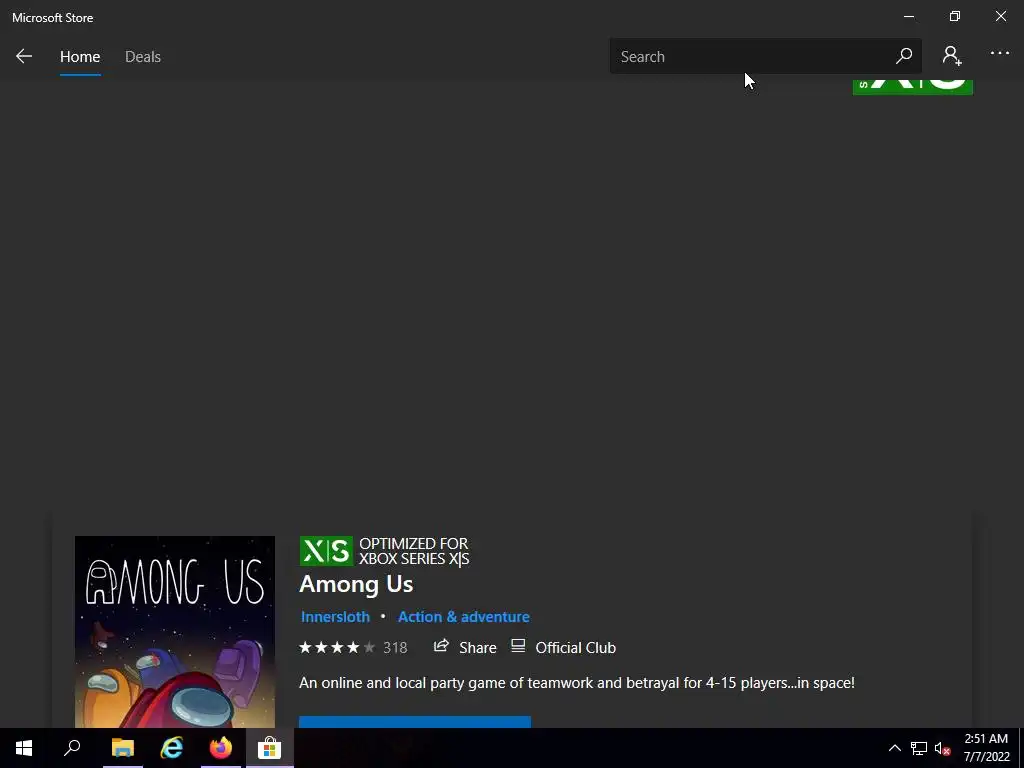Open the Home tab
The width and height of the screenshot is (1024, 768).
click(80, 57)
